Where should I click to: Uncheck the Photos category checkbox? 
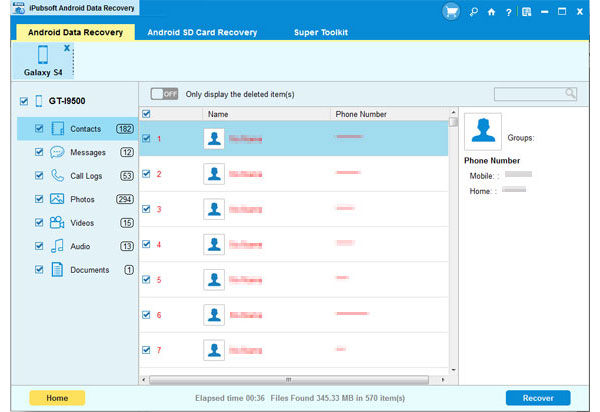39,199
